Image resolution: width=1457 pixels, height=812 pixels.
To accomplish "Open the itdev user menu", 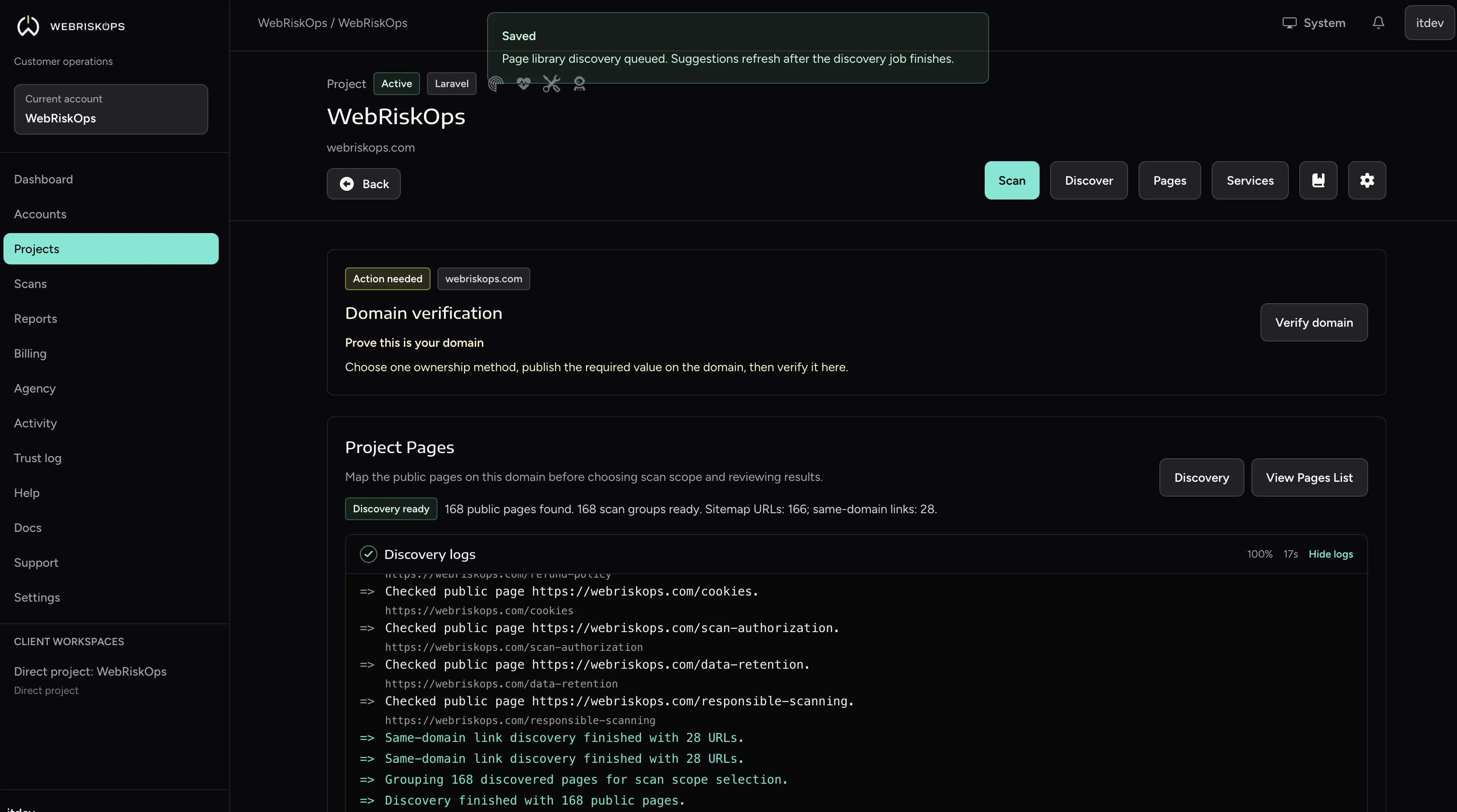I will coord(1429,23).
